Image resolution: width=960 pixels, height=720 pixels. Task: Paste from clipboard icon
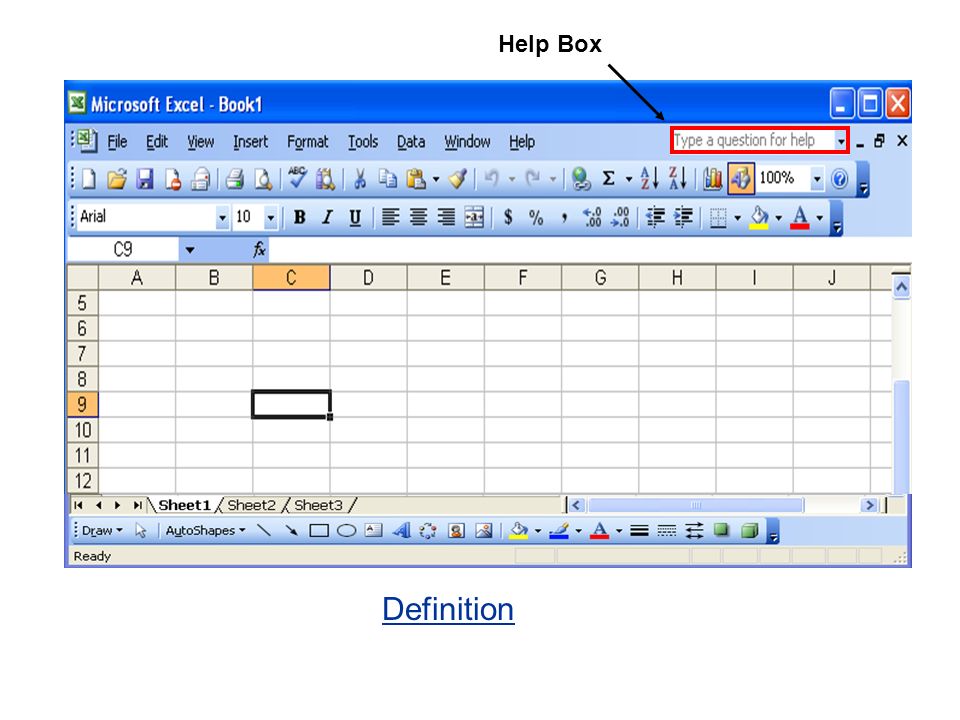[x=416, y=179]
